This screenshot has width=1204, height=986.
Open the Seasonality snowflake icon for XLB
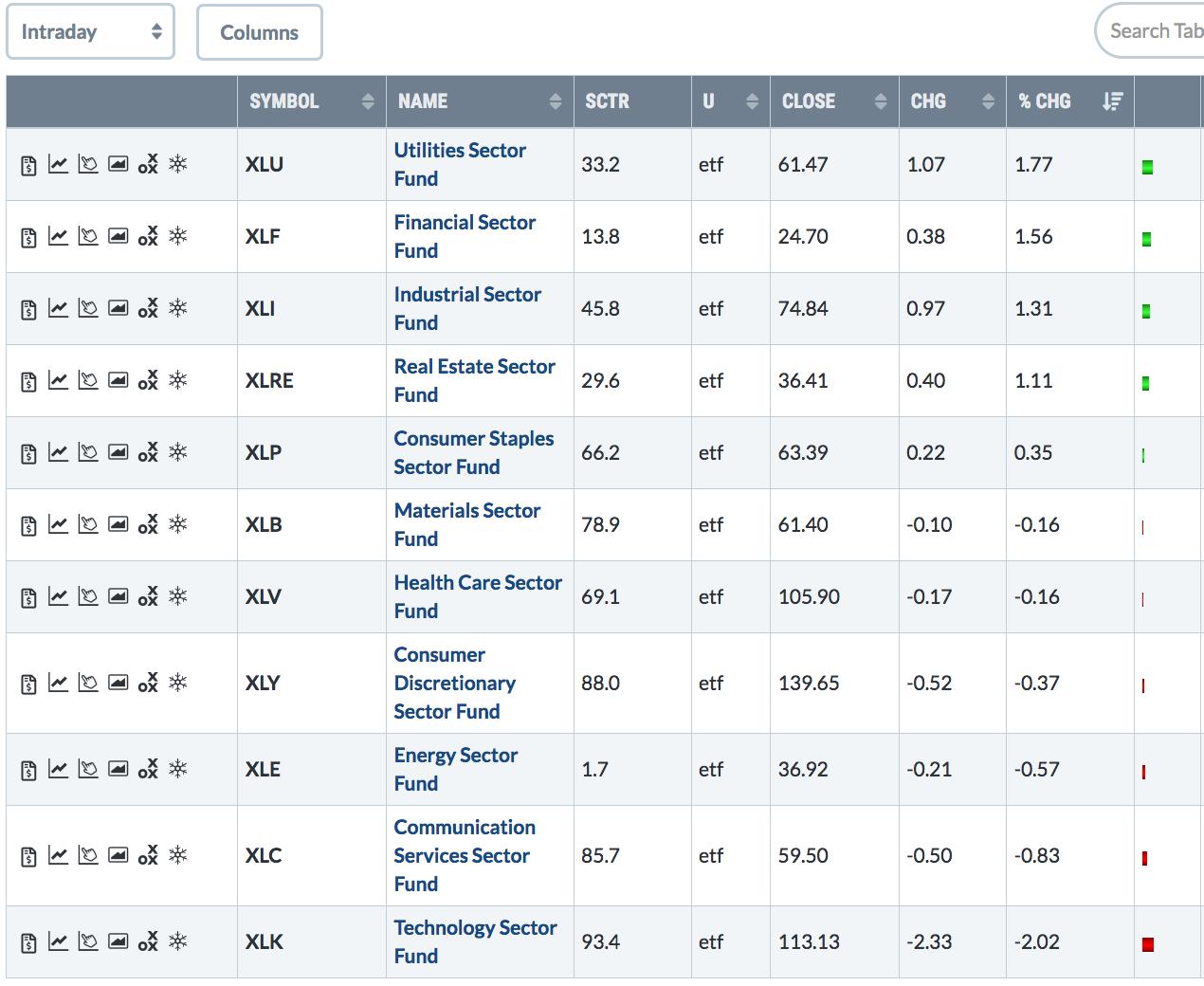177,524
